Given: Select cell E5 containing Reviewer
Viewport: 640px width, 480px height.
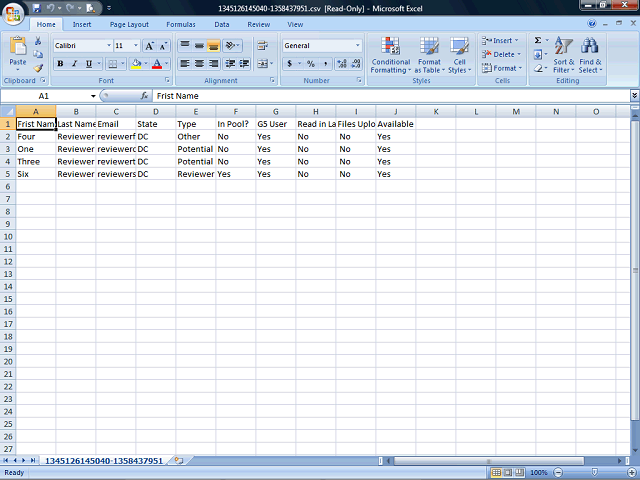Looking at the screenshot, I should (x=195, y=174).
